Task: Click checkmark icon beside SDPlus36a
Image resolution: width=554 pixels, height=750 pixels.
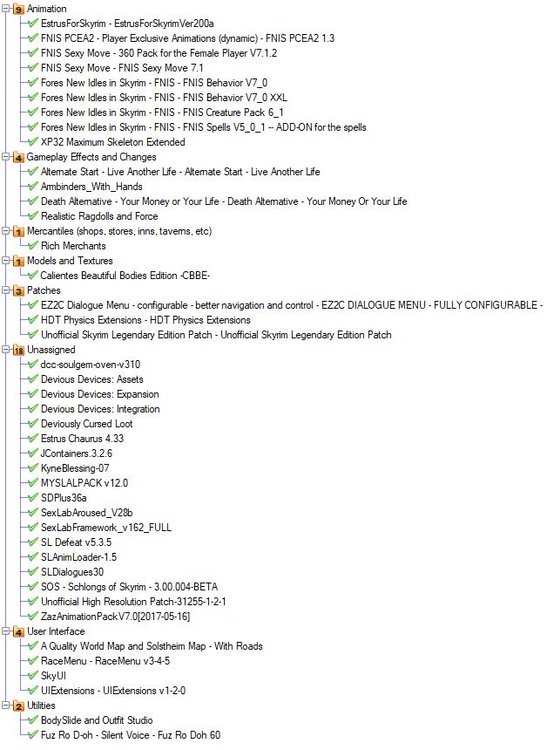Action: click(x=33, y=497)
